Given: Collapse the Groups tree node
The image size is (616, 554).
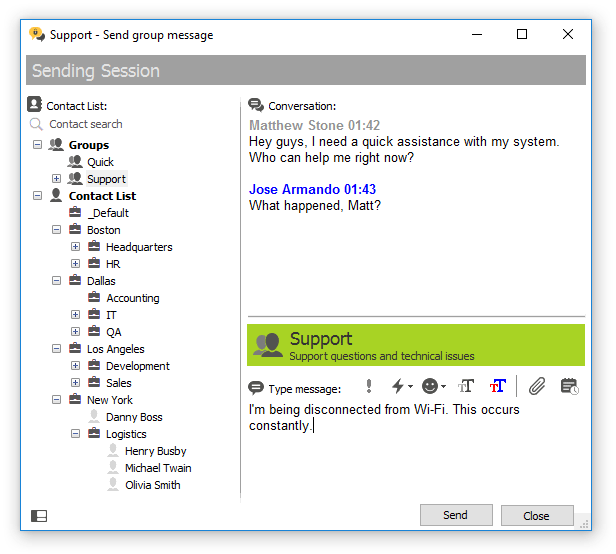Looking at the screenshot, I should click(x=37, y=145).
